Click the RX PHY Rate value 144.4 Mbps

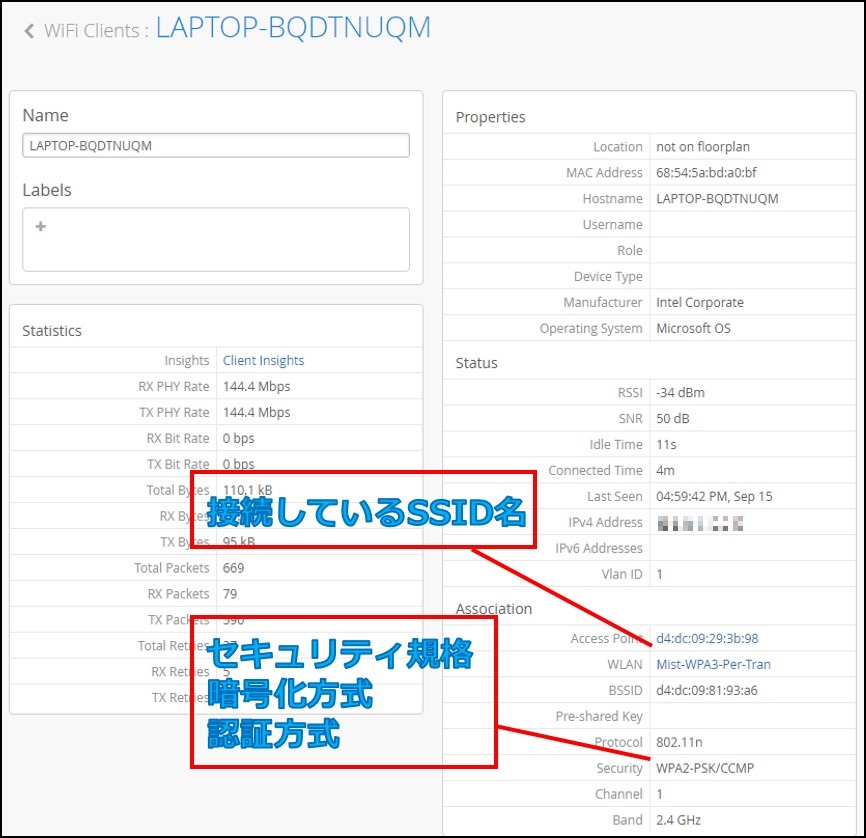tap(256, 387)
